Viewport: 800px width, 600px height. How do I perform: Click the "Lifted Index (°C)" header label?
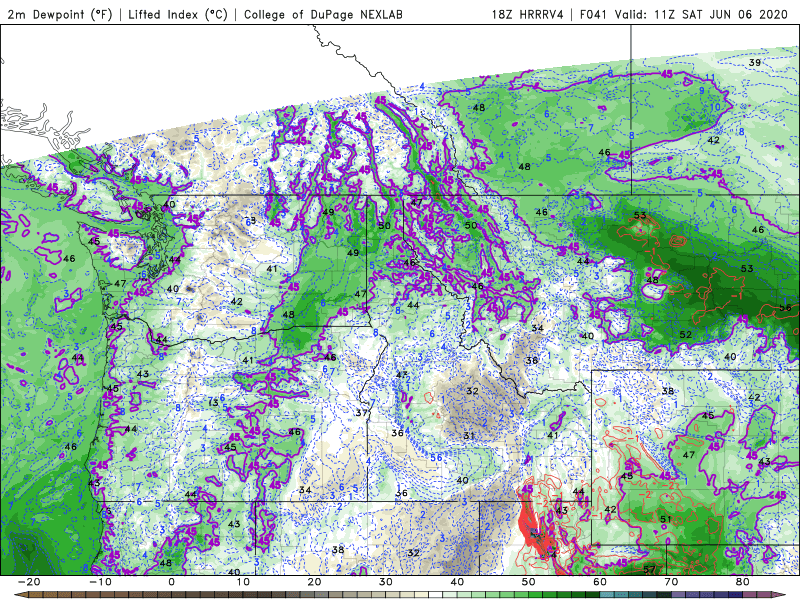click(178, 14)
